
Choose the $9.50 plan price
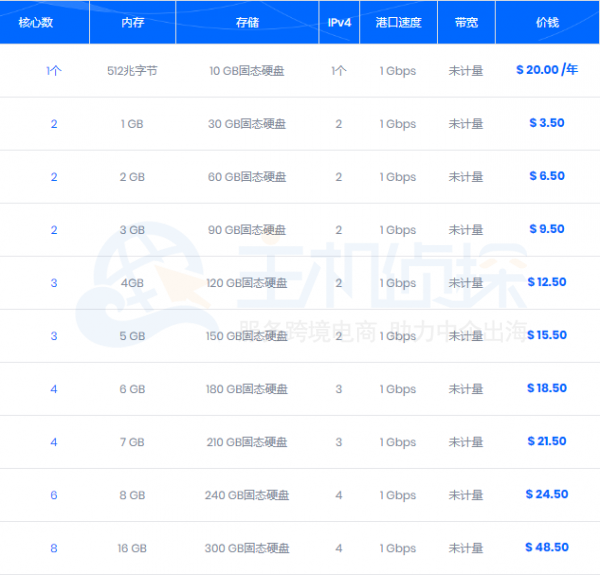(547, 229)
